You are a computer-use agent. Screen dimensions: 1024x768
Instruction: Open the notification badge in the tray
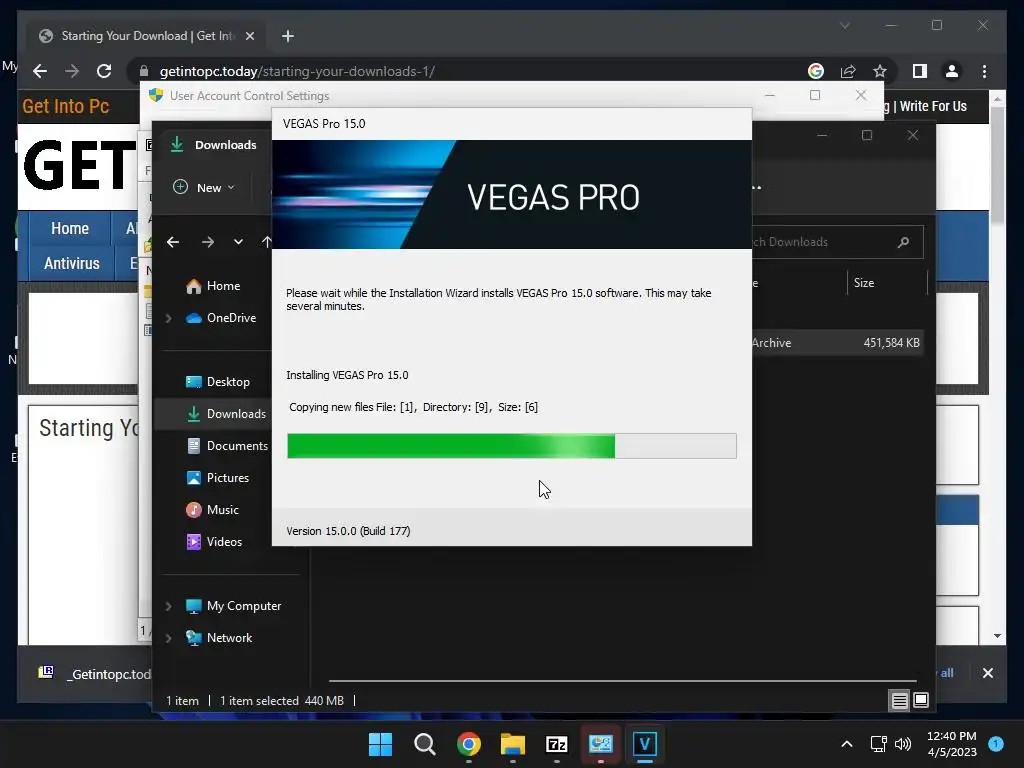coord(996,743)
